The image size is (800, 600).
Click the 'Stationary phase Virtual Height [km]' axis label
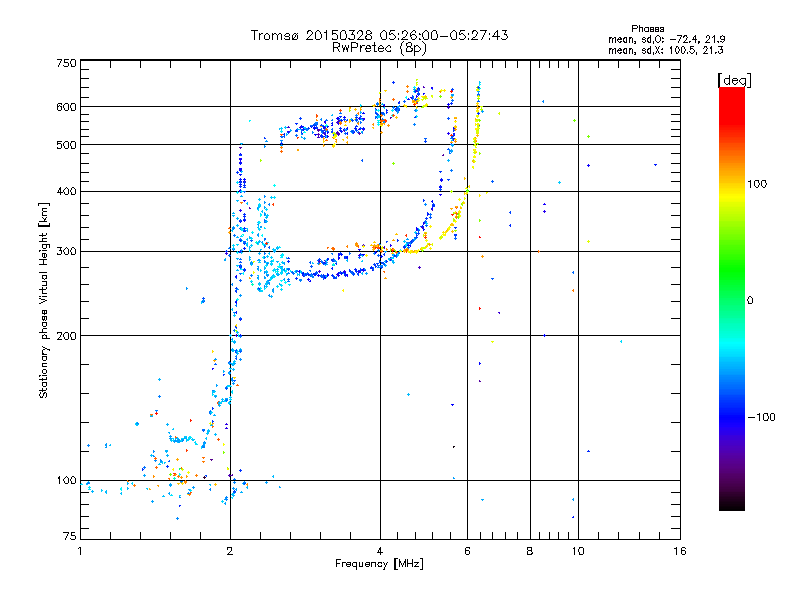coord(43,300)
